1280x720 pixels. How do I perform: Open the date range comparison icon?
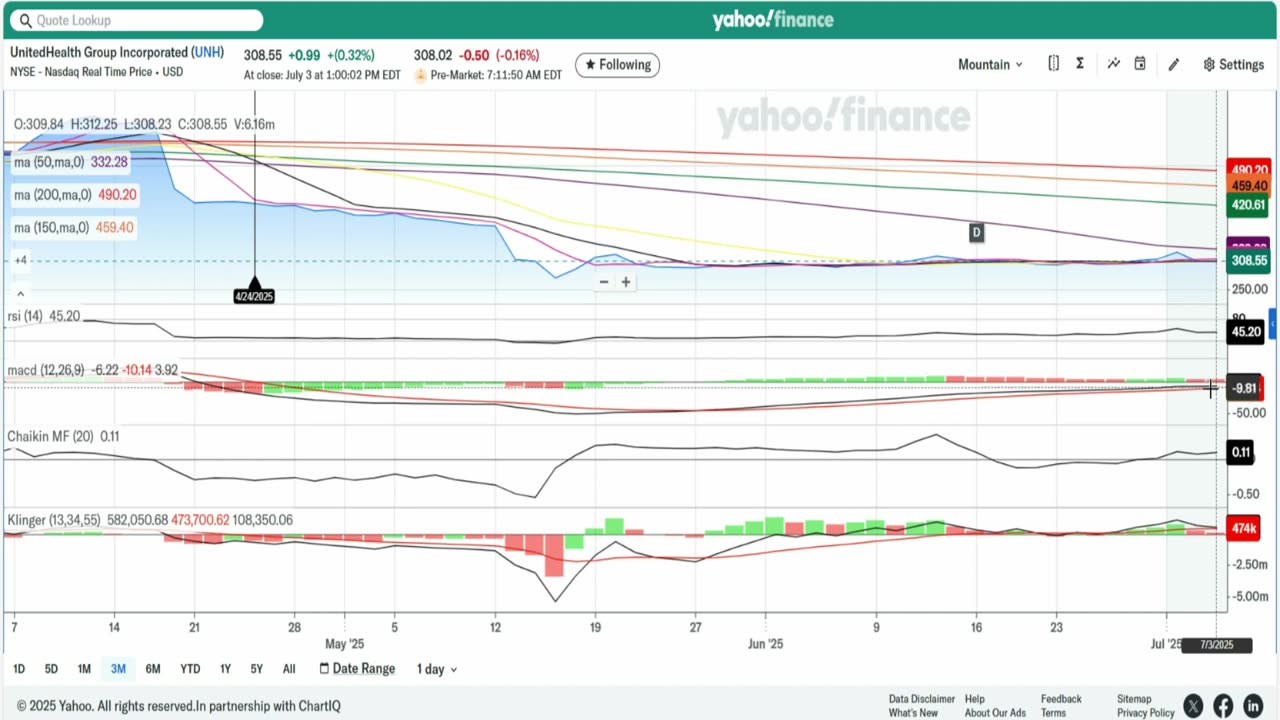point(1053,64)
